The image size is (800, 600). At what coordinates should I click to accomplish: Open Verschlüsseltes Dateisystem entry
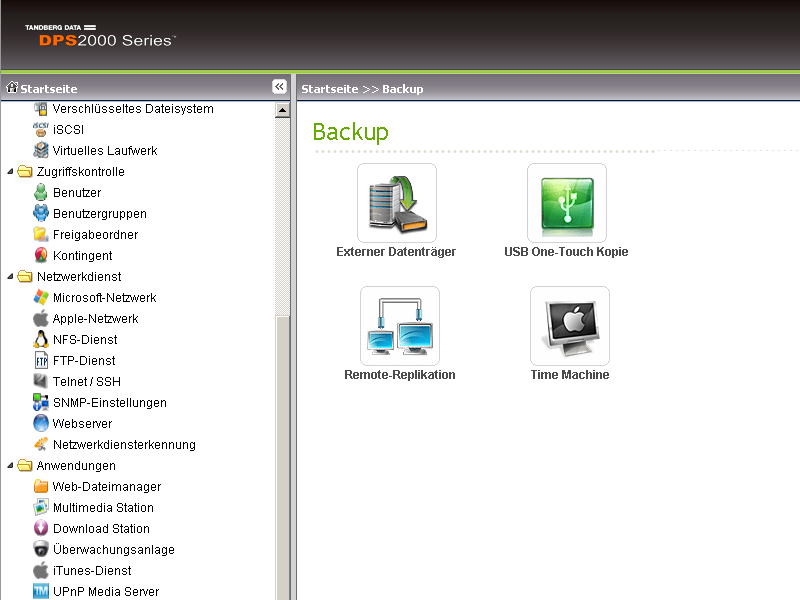133,109
